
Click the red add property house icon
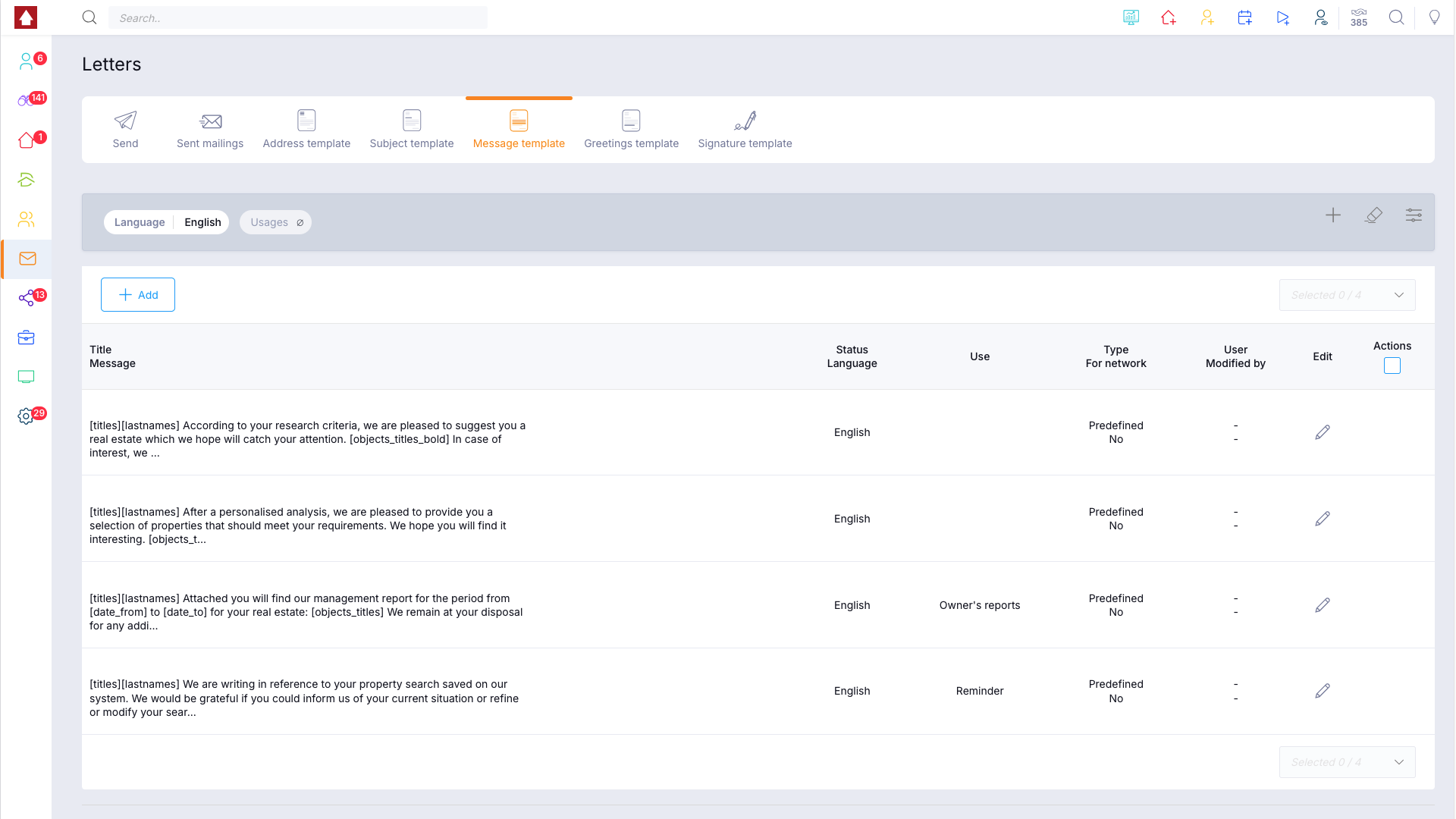click(x=1169, y=17)
